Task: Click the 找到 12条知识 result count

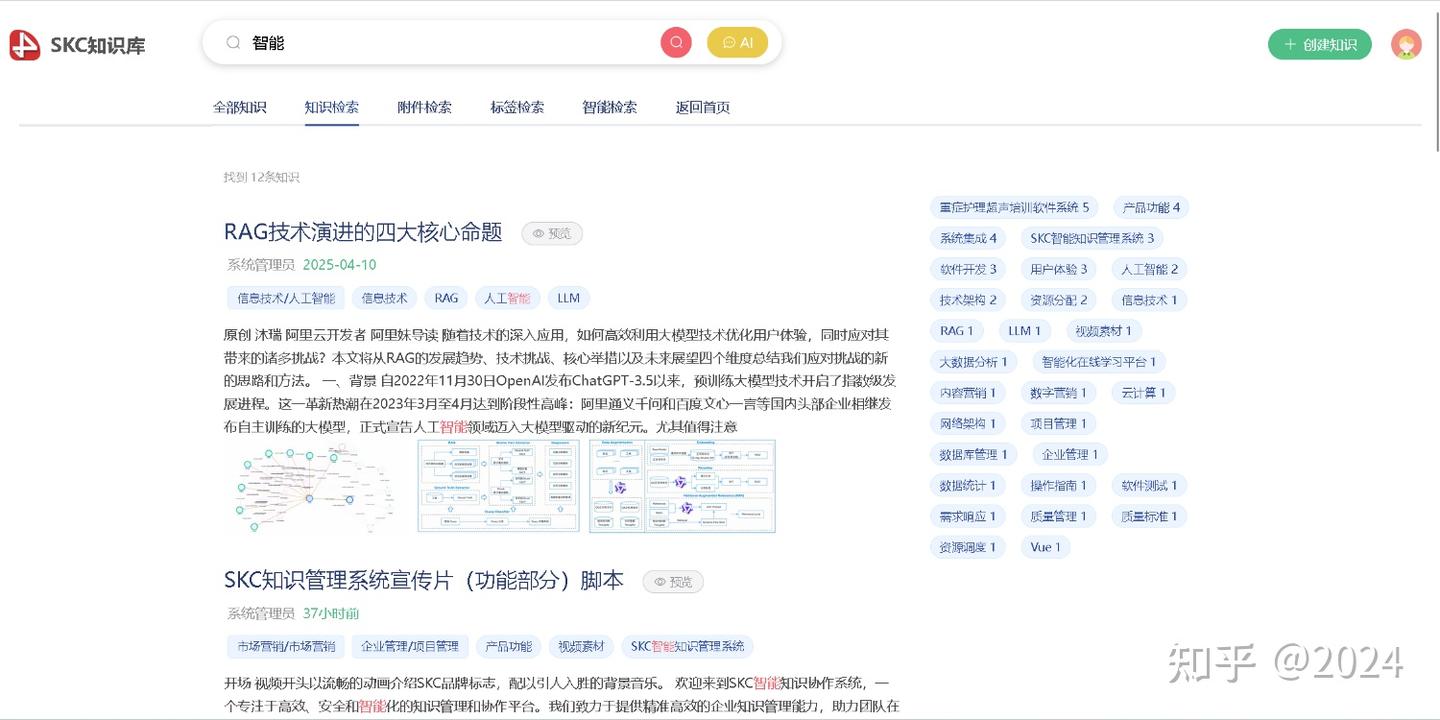Action: (x=262, y=178)
